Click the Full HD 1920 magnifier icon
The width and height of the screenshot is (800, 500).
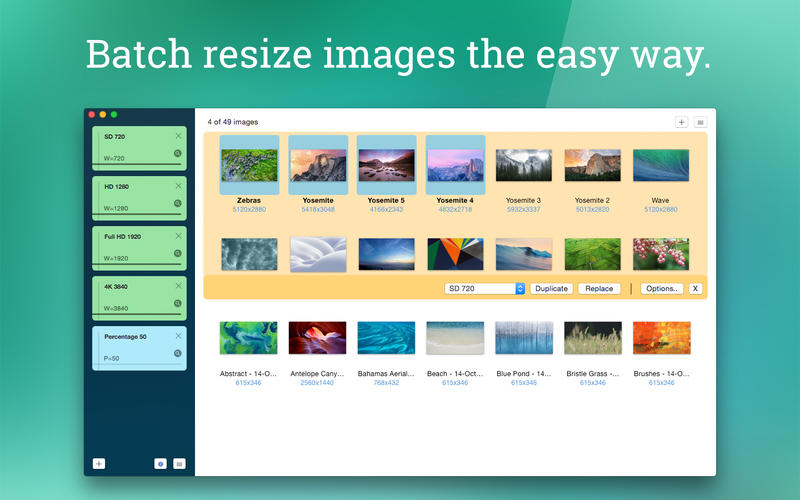178,253
